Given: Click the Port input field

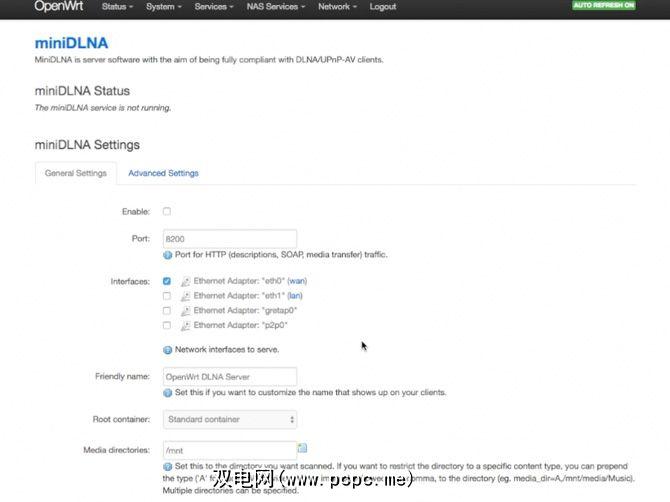Looking at the screenshot, I should click(x=230, y=239).
